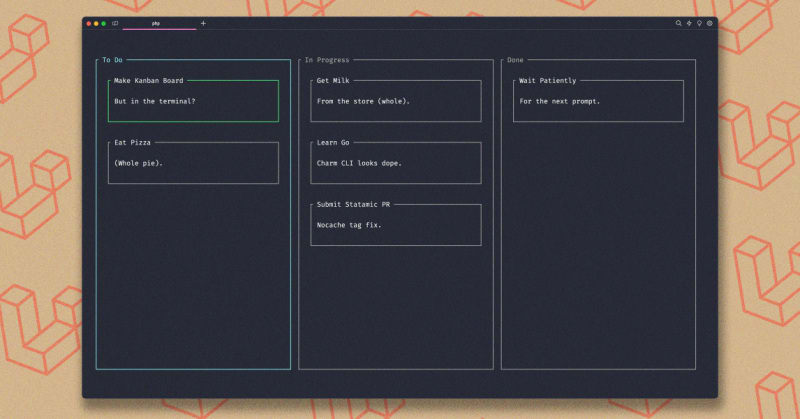The height and width of the screenshot is (419, 800).
Task: Switch to the php tab
Action: point(157,23)
